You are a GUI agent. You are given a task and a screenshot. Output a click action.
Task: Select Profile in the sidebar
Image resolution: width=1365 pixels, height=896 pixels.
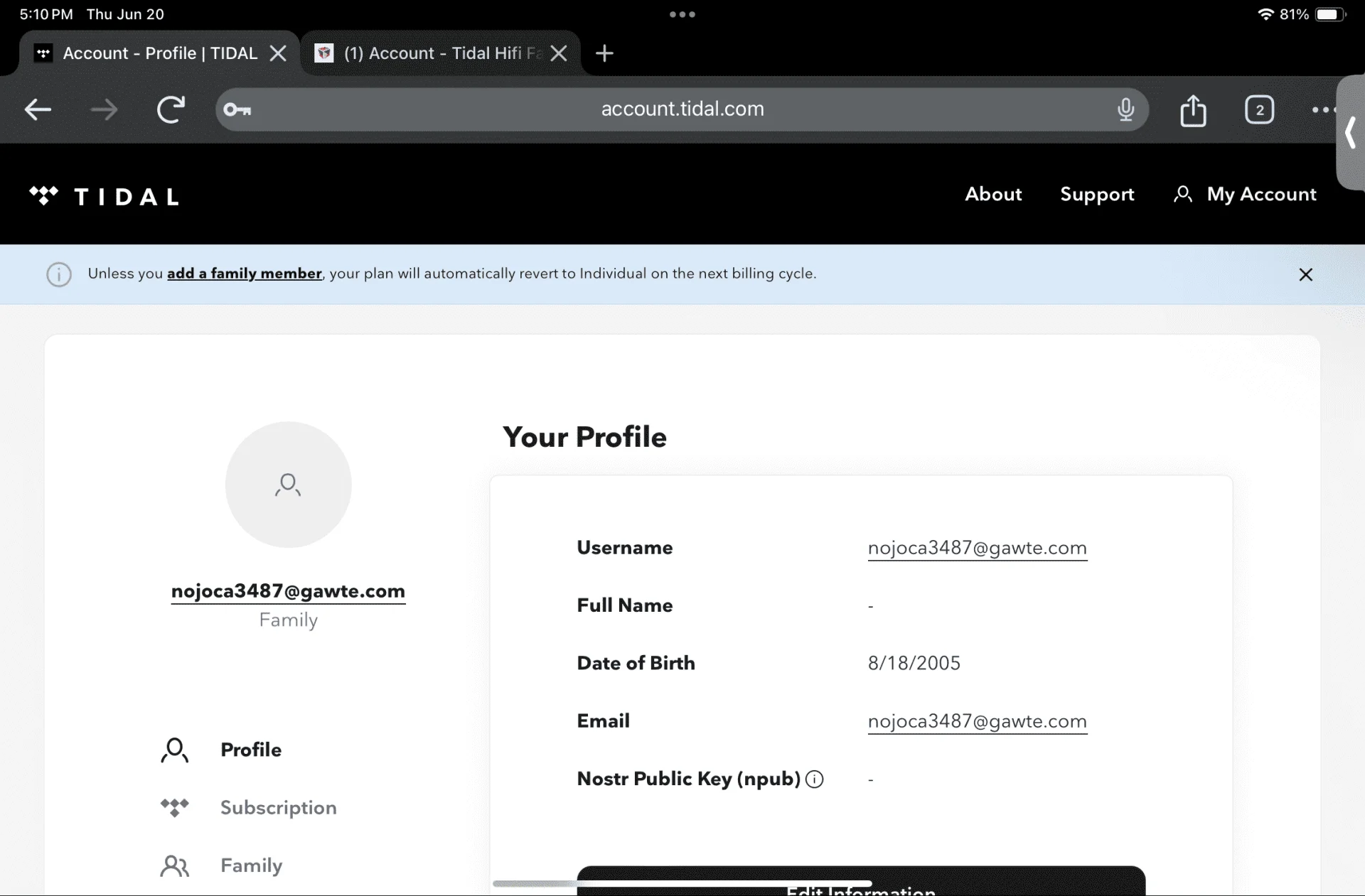pyautogui.click(x=251, y=750)
